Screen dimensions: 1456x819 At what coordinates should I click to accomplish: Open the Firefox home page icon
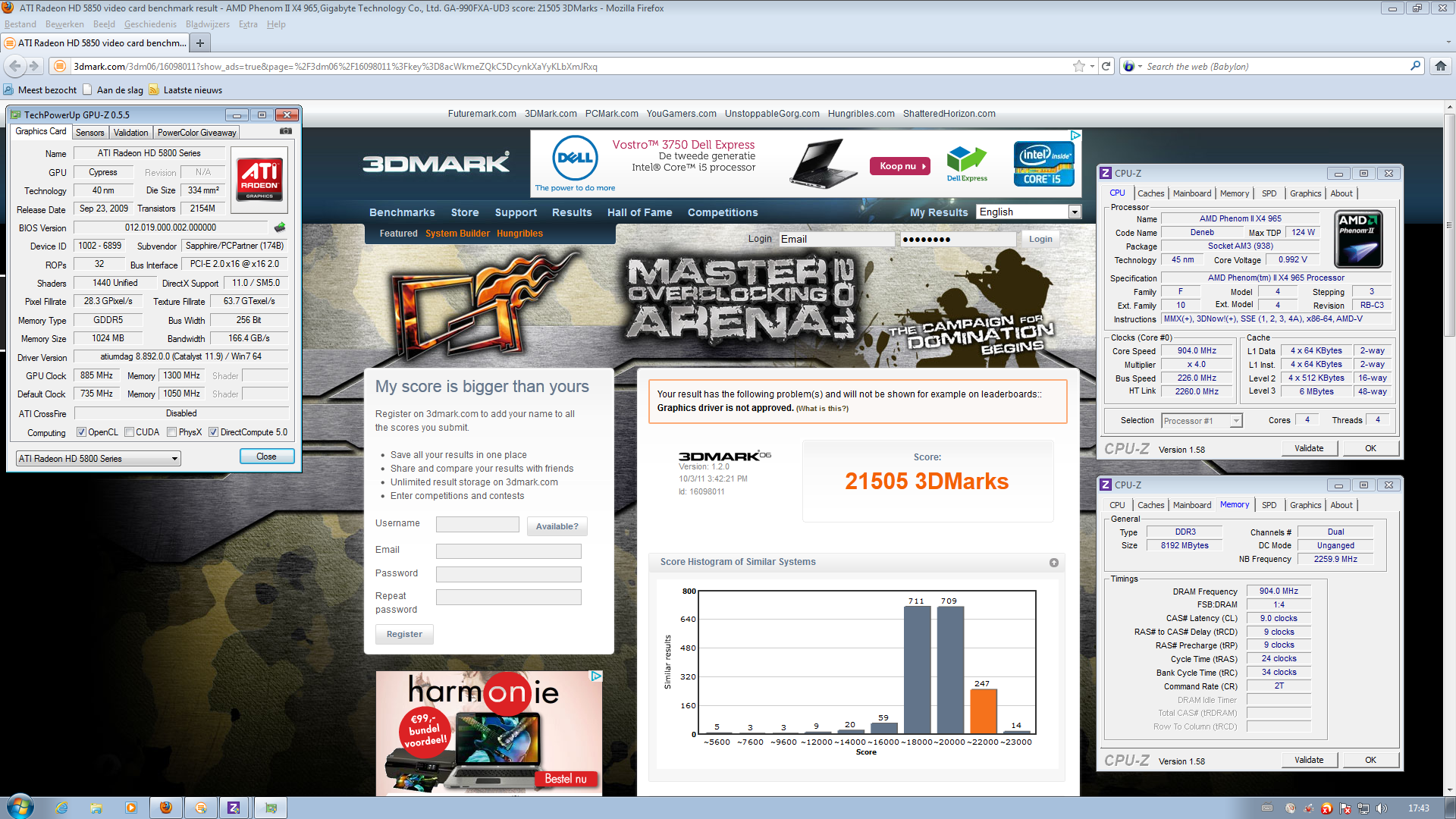click(x=1440, y=66)
